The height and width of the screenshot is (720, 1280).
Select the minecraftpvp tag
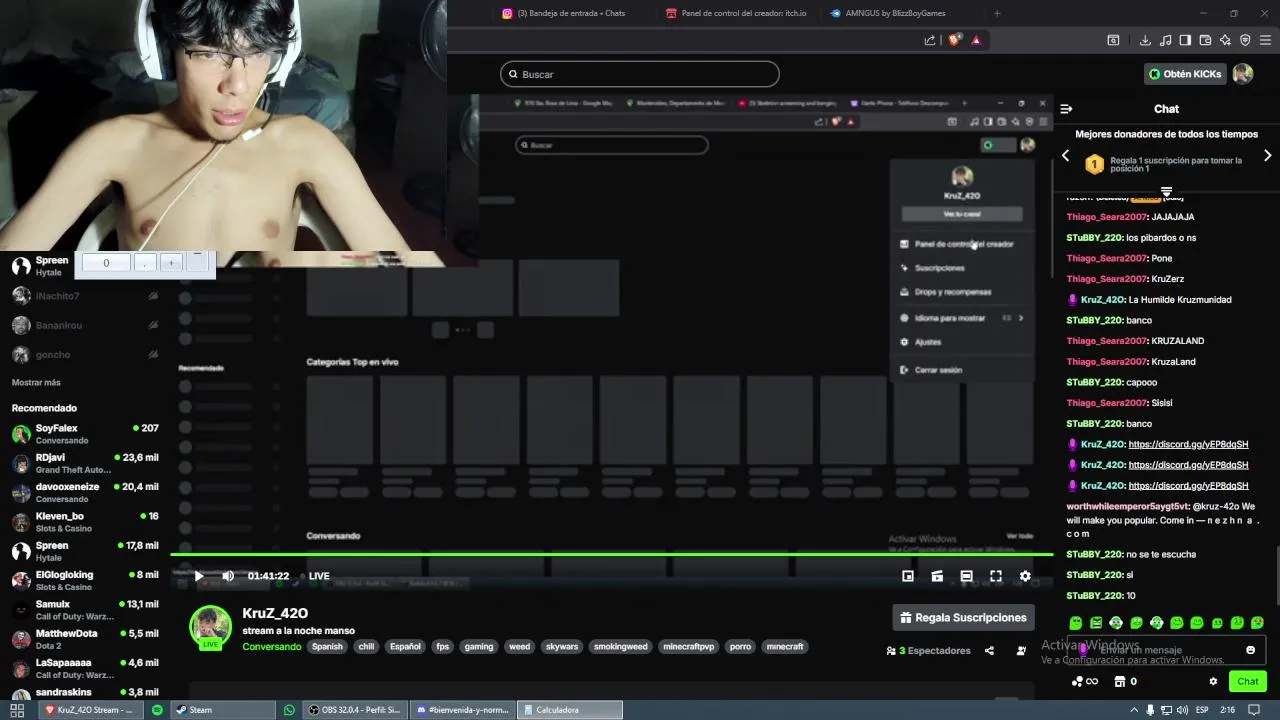[x=689, y=647]
